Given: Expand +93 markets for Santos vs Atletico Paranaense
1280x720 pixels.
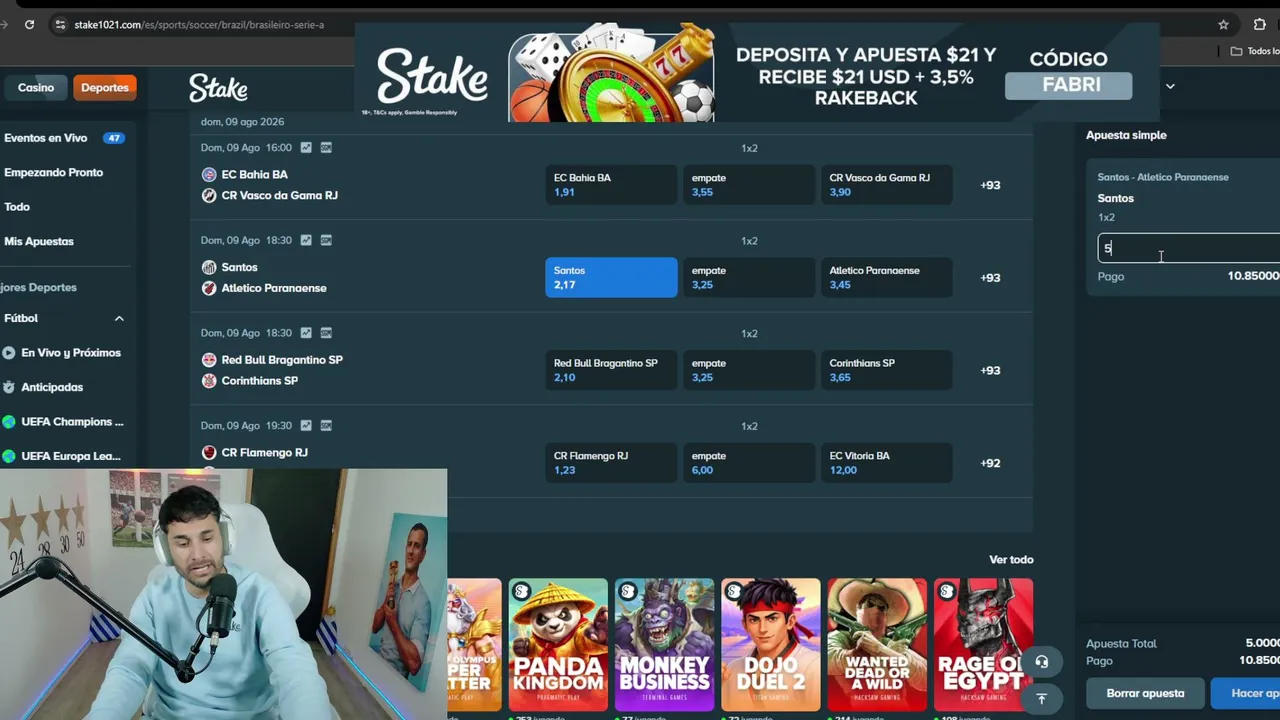Looking at the screenshot, I should [990, 277].
